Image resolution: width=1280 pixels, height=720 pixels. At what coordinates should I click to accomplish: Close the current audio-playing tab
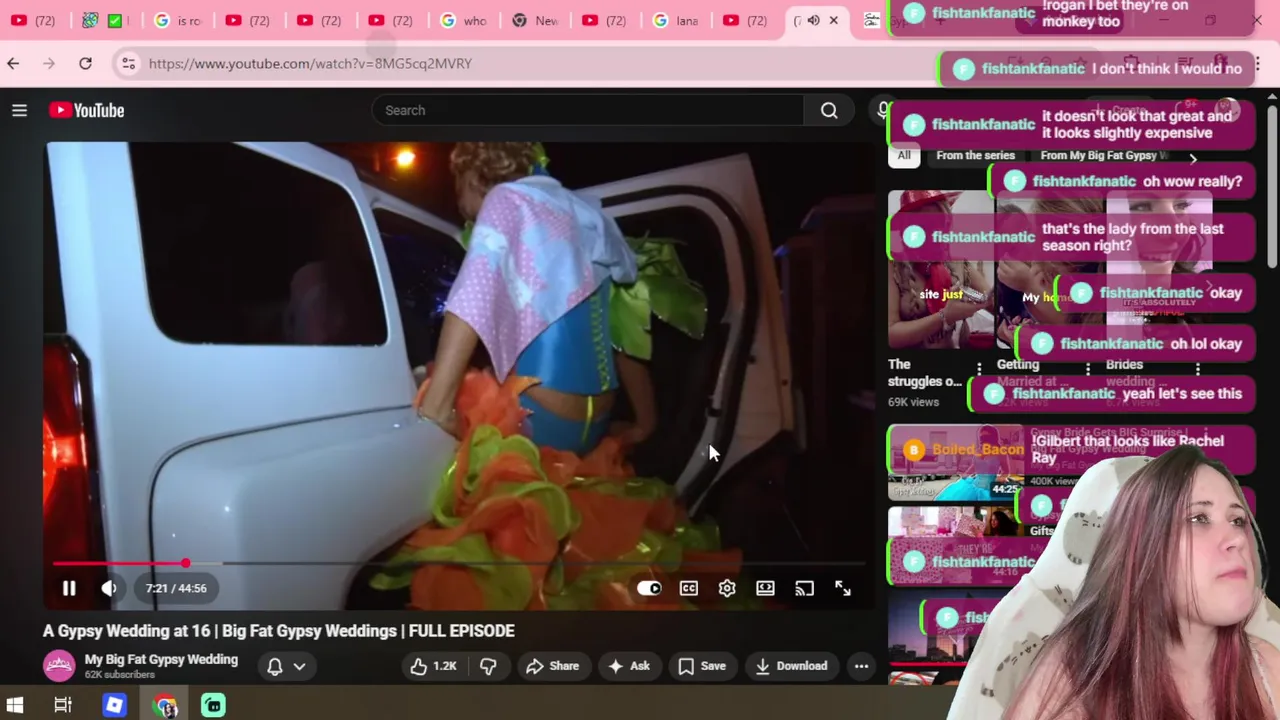click(x=833, y=20)
